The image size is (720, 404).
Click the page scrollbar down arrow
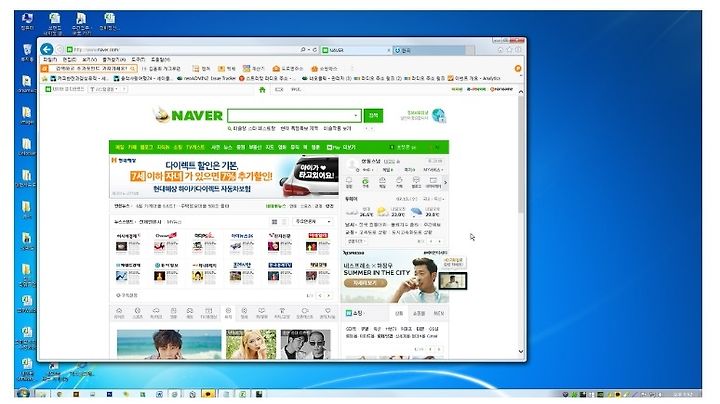tap(521, 352)
